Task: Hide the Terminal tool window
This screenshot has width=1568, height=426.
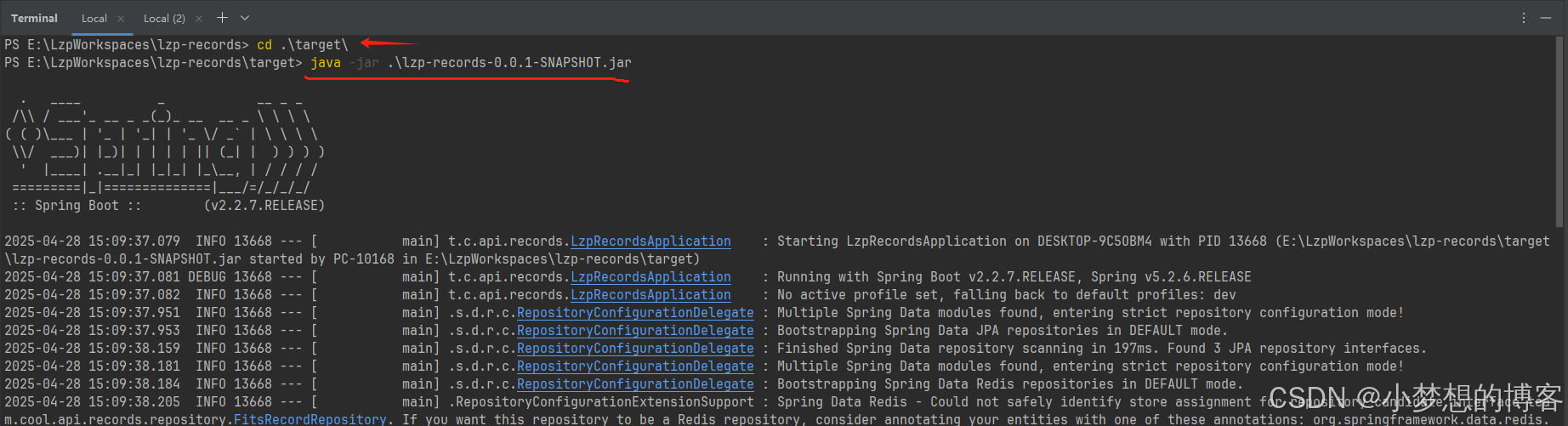Action: 1546,18
